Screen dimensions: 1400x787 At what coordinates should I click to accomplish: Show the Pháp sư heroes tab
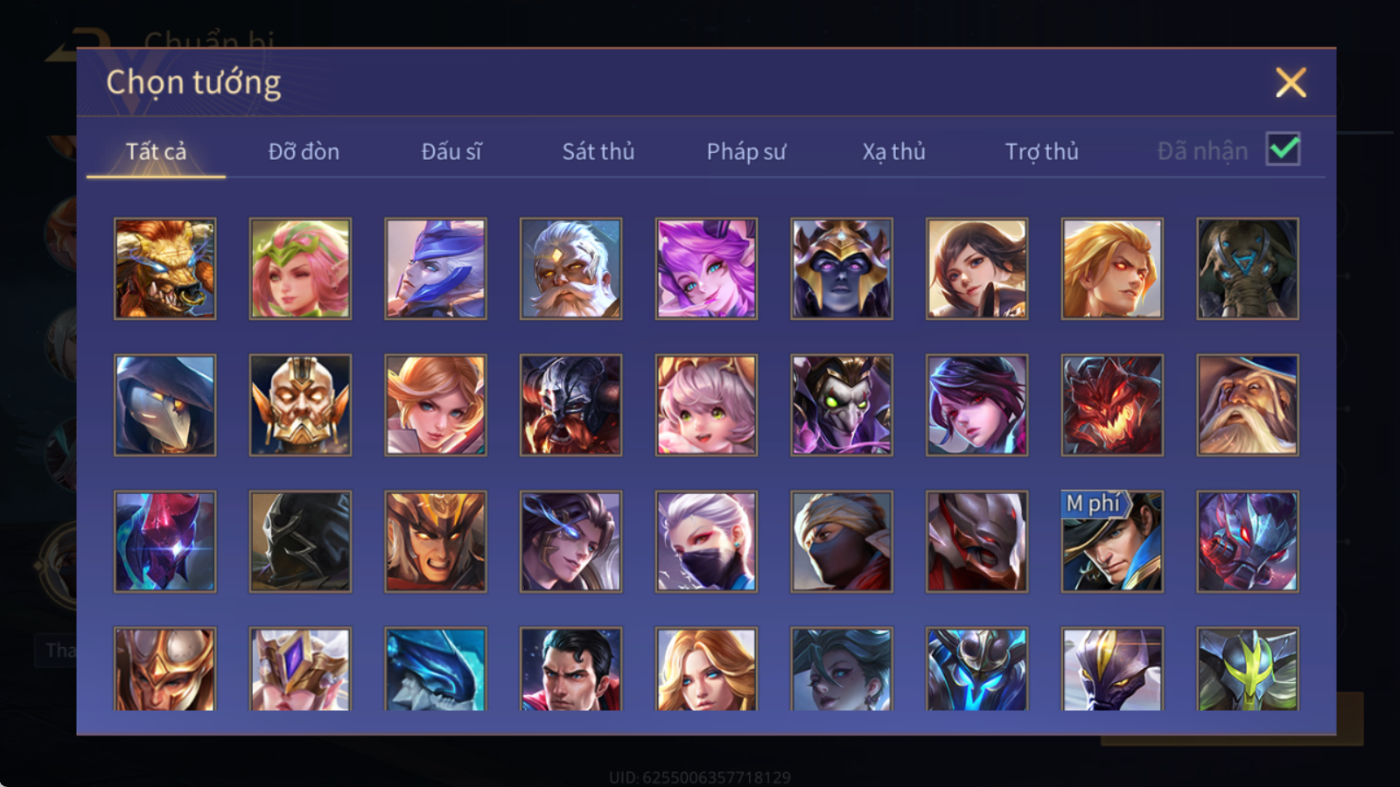[x=746, y=152]
